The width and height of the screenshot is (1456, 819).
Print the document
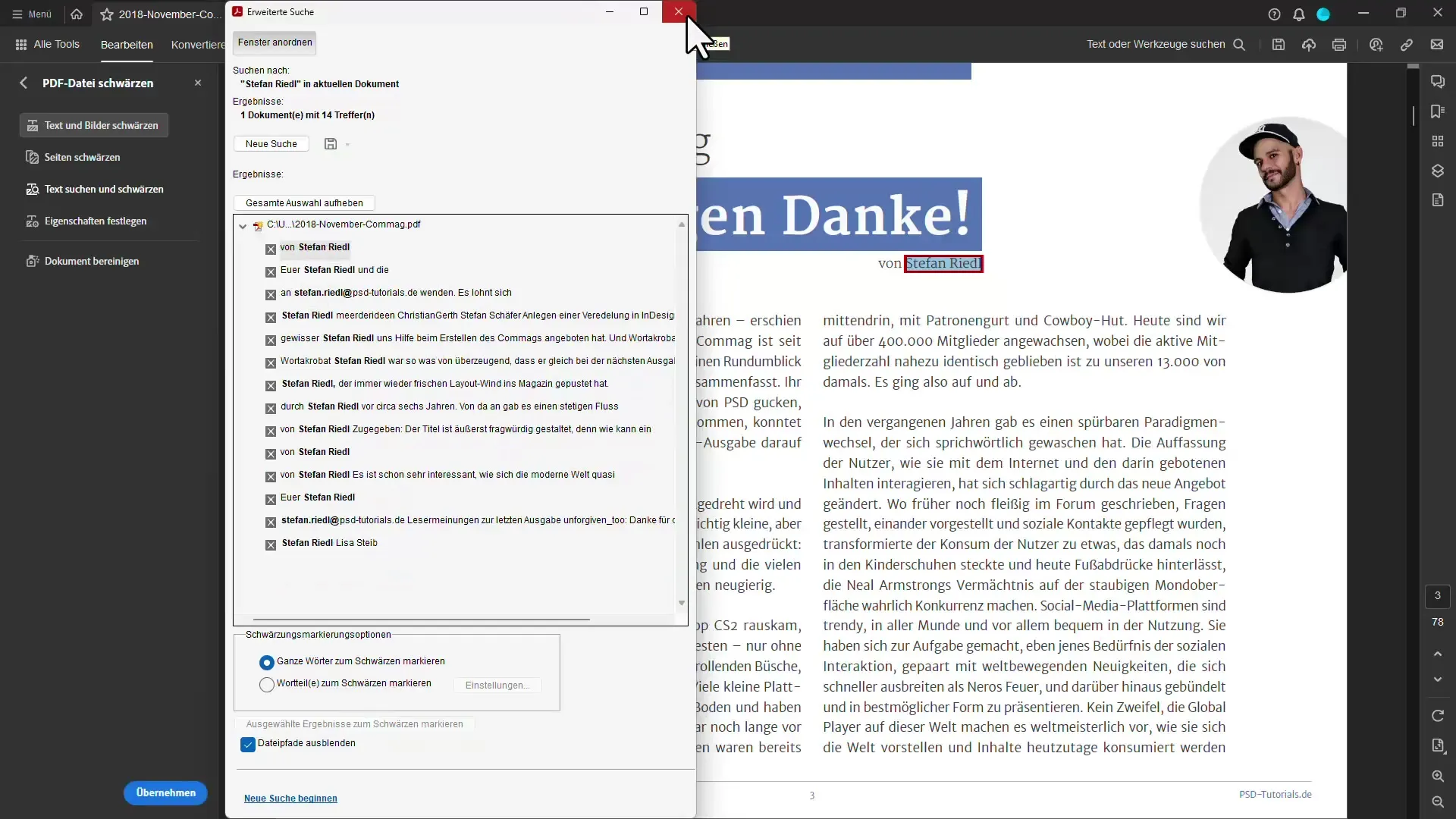pyautogui.click(x=1338, y=44)
